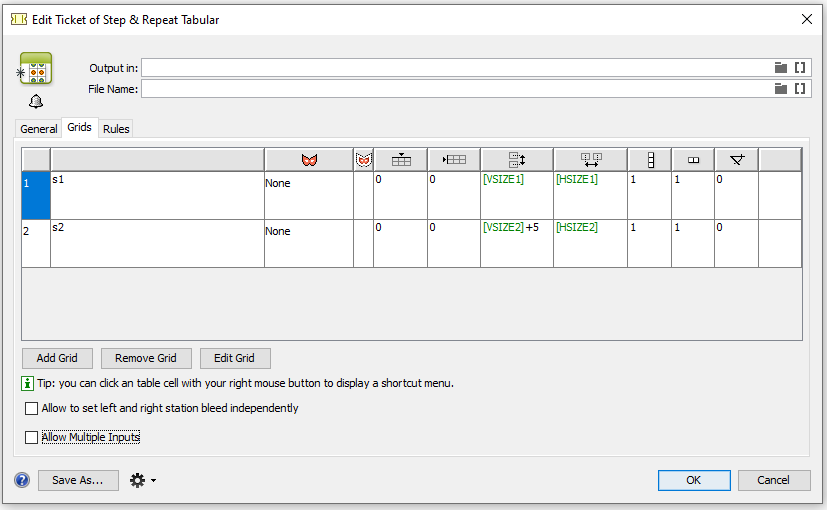Click horizontal count 1 cell in row s2

tap(693, 243)
